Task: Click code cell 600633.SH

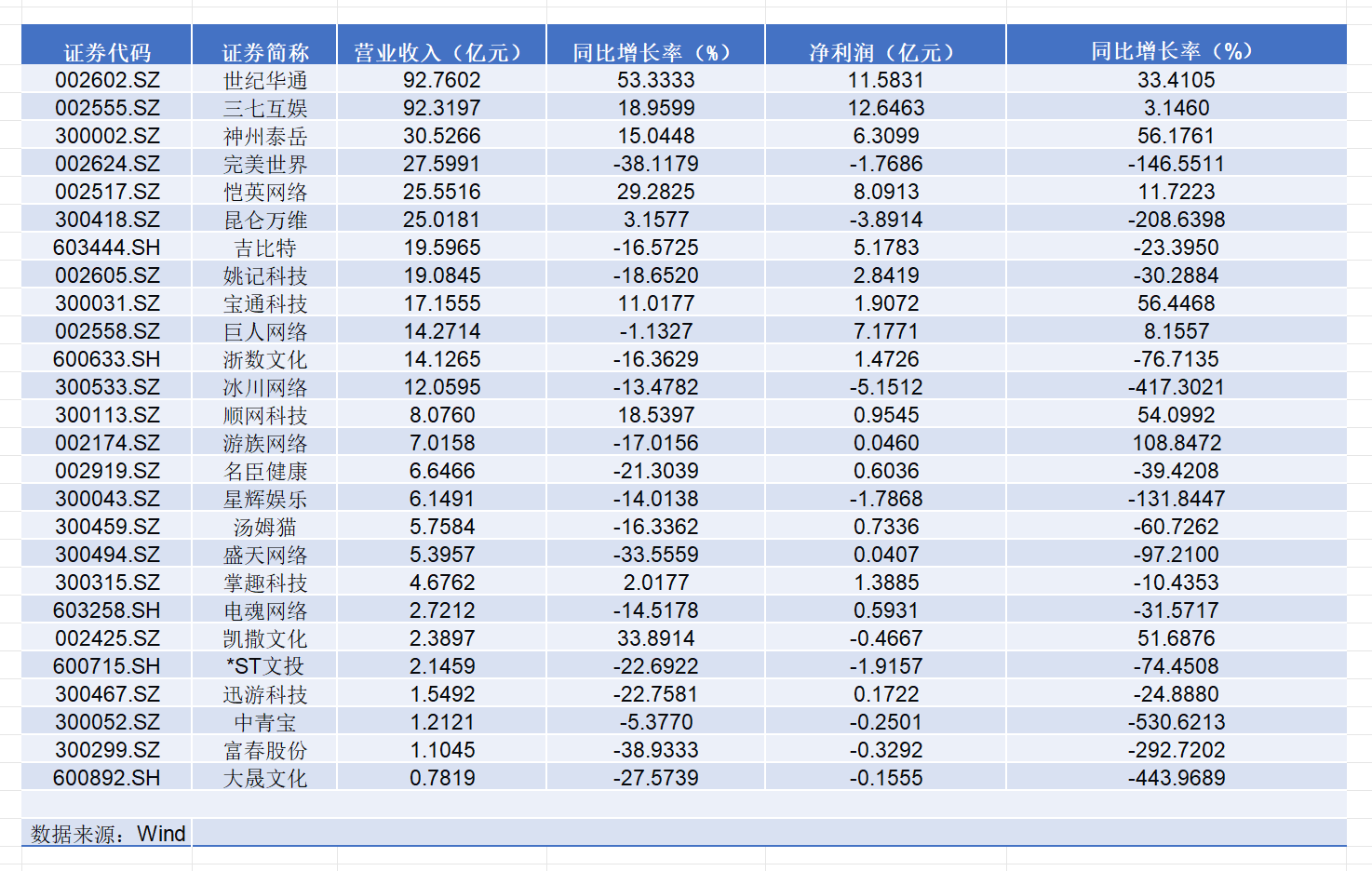Action: 107,359
